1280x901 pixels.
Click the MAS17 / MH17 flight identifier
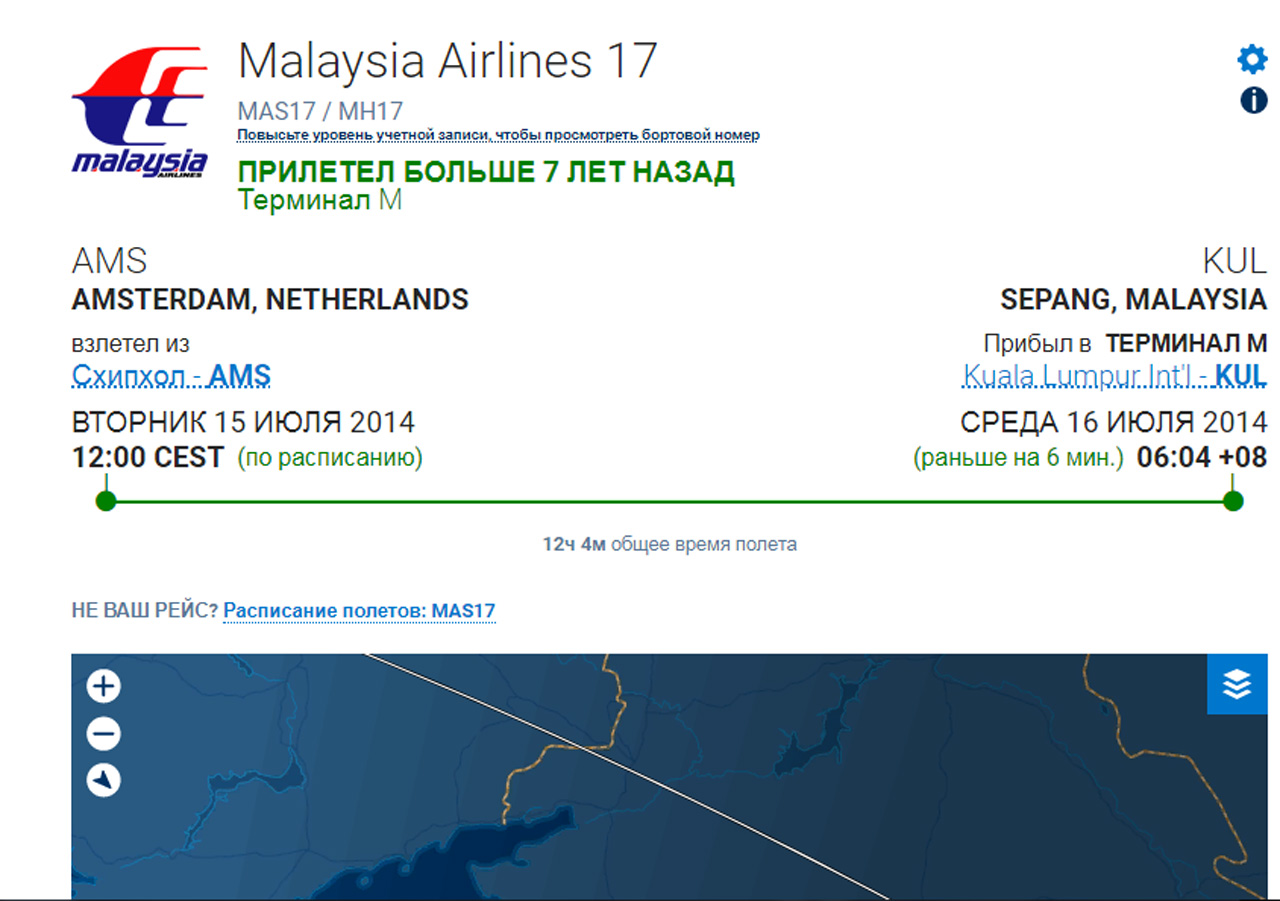320,111
